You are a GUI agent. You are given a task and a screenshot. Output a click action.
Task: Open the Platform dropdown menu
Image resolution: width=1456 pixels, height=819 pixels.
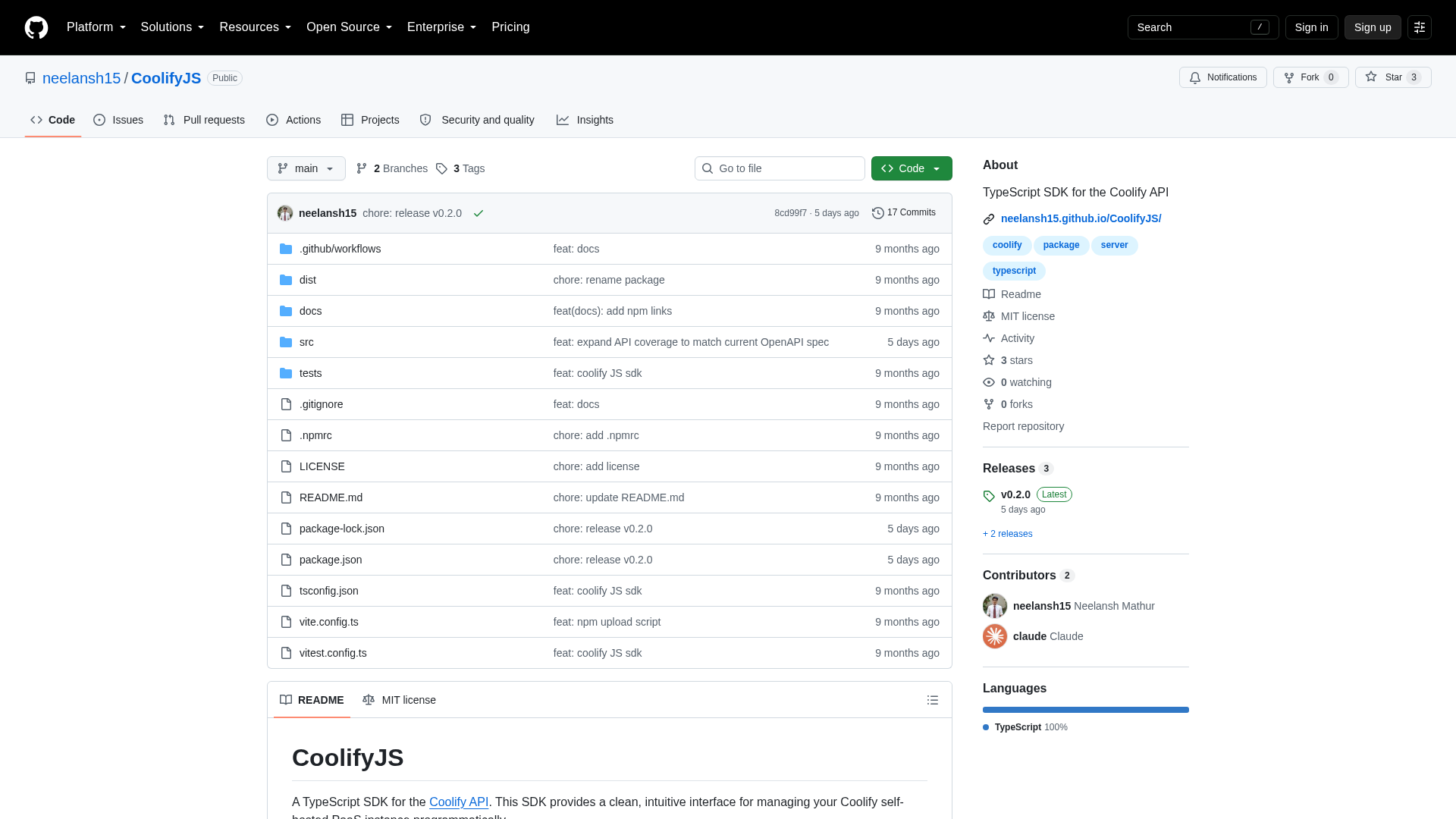coord(96,27)
